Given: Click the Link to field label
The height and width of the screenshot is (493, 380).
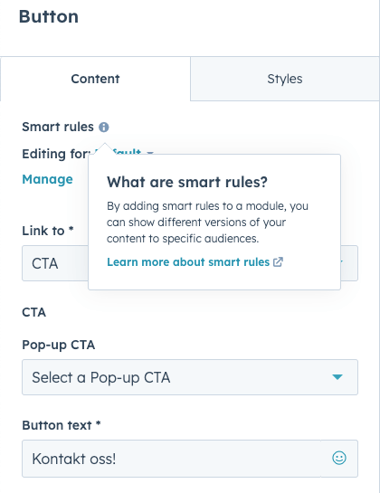Looking at the screenshot, I should (x=48, y=231).
